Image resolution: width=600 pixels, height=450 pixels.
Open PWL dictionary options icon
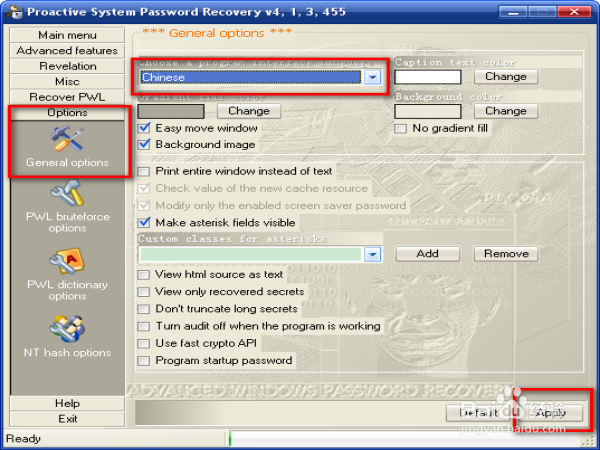tap(67, 261)
